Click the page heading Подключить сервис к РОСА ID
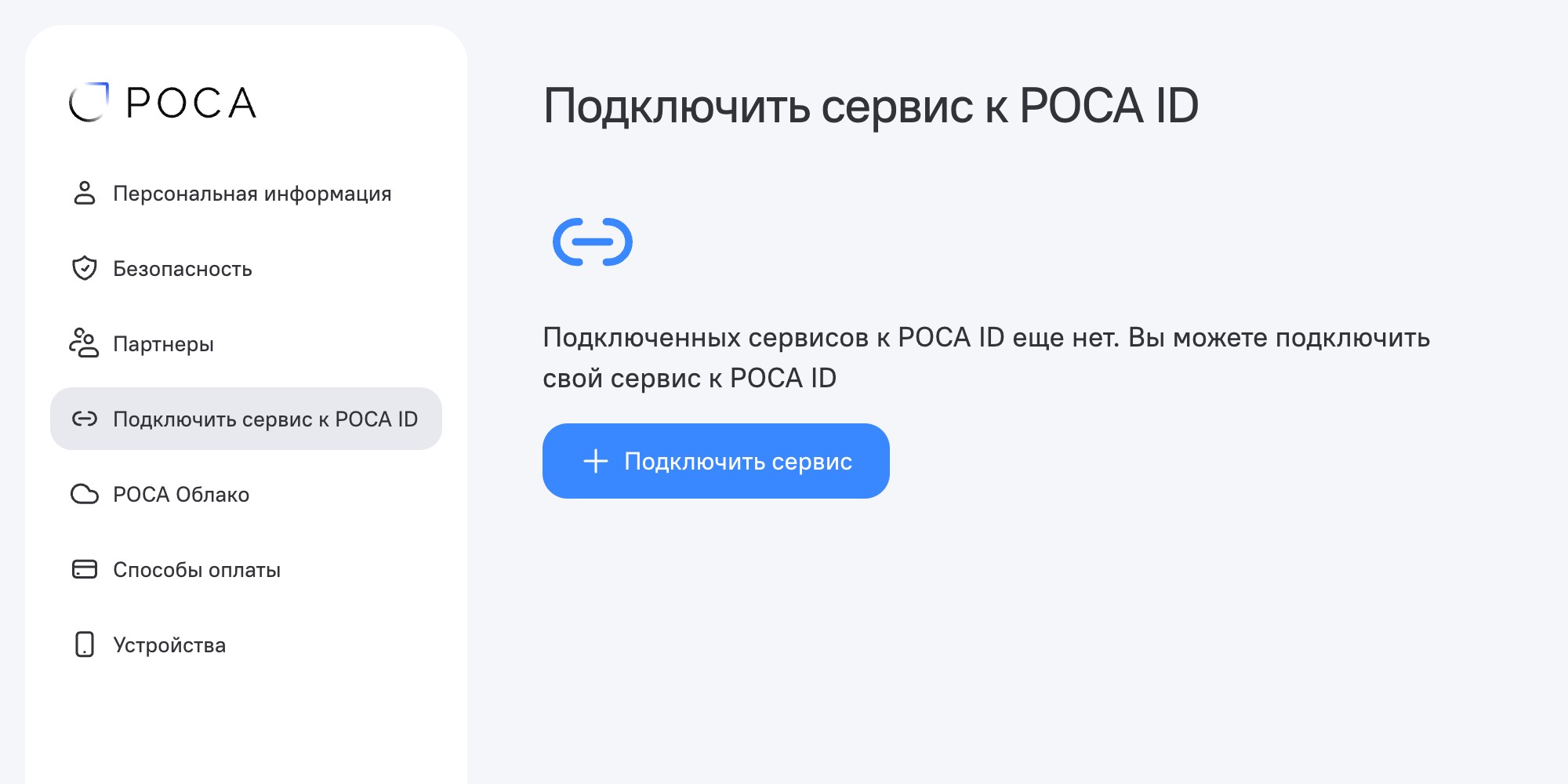 pyautogui.click(x=870, y=106)
